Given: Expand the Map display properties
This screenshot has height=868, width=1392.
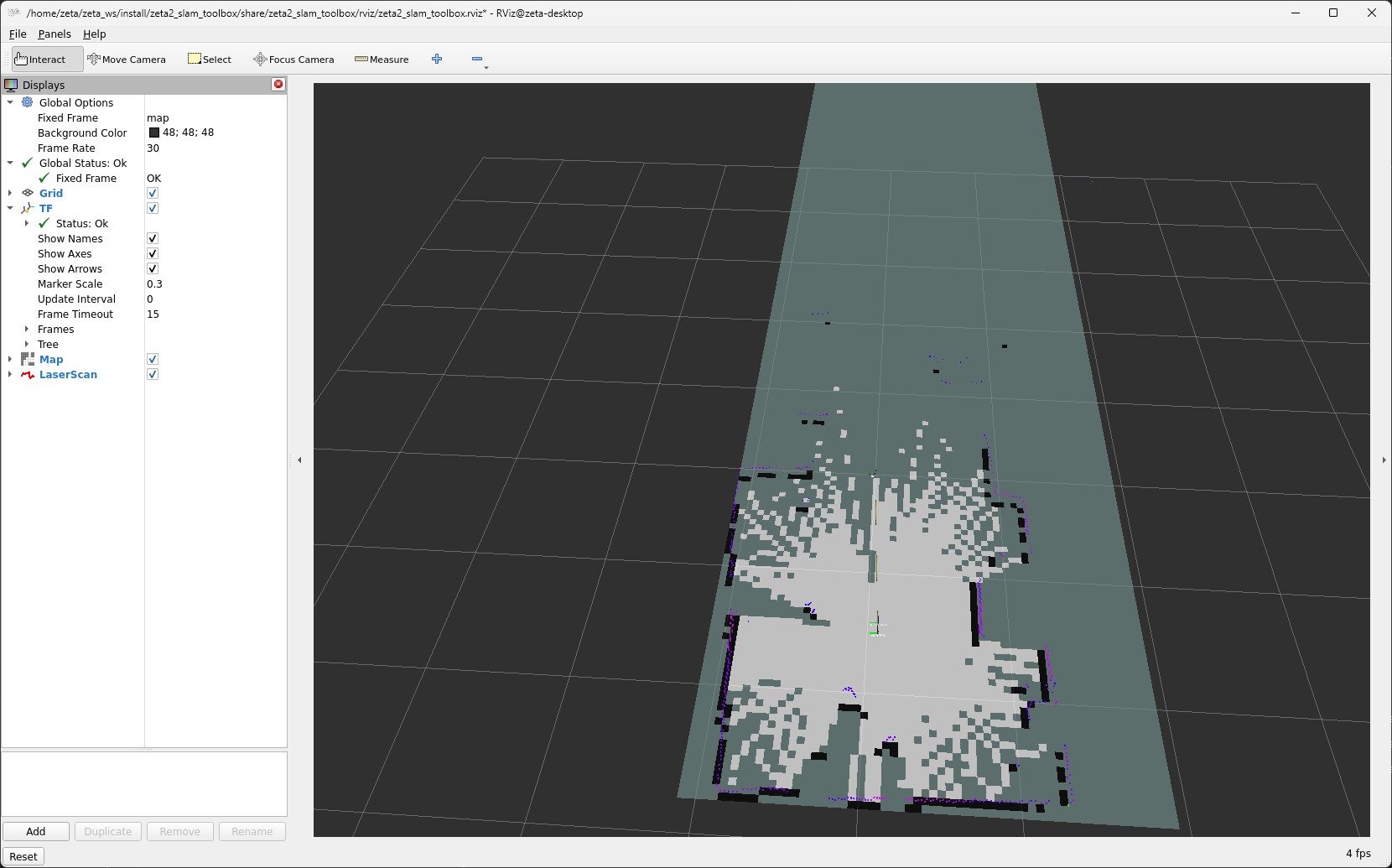Looking at the screenshot, I should click(10, 359).
